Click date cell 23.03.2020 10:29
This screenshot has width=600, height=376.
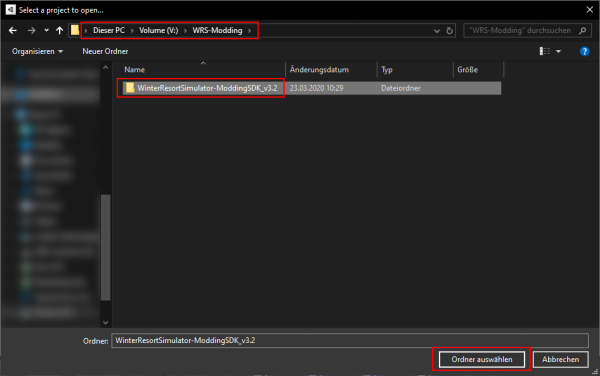pyautogui.click(x=316, y=88)
